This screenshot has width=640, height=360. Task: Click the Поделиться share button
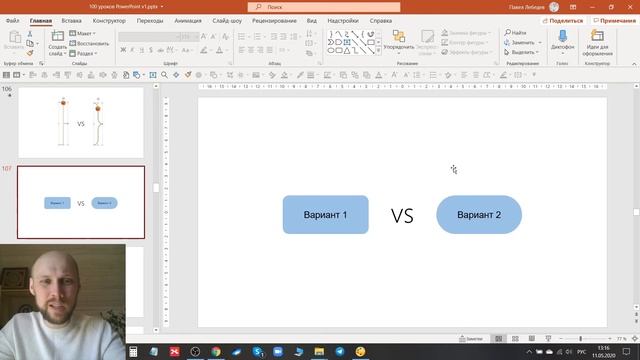tap(563, 20)
